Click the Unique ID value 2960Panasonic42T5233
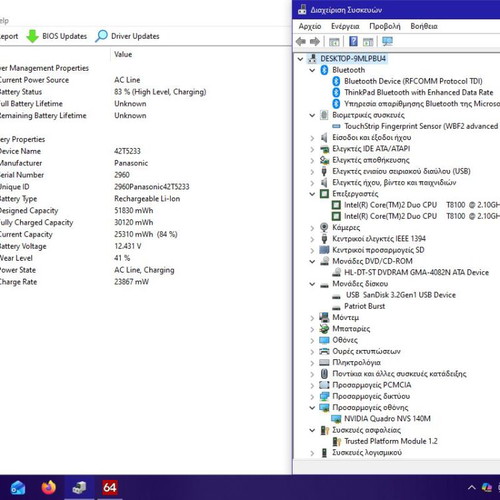This screenshot has height=500, width=500. coord(152,187)
